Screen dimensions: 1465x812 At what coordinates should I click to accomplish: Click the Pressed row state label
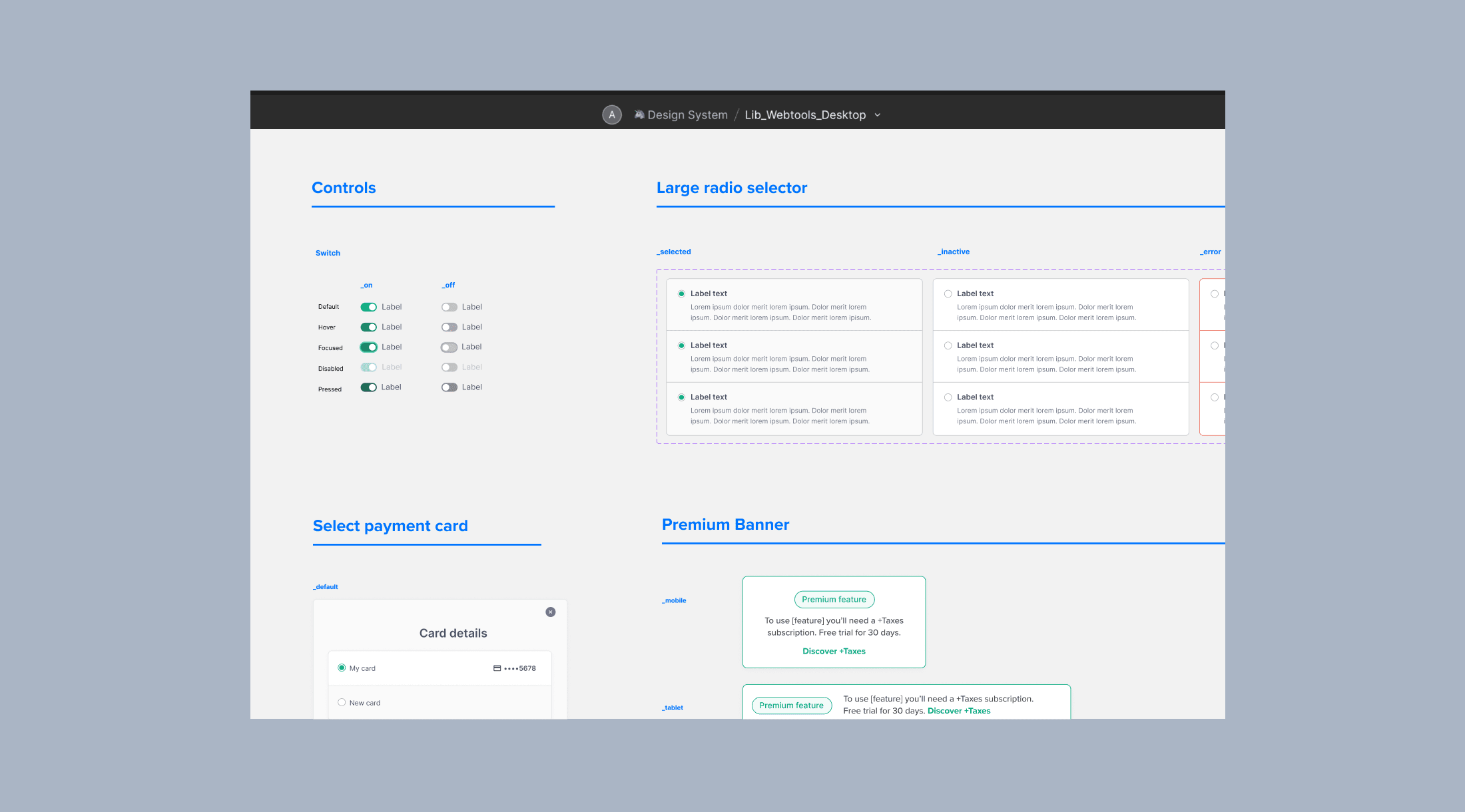click(x=330, y=389)
